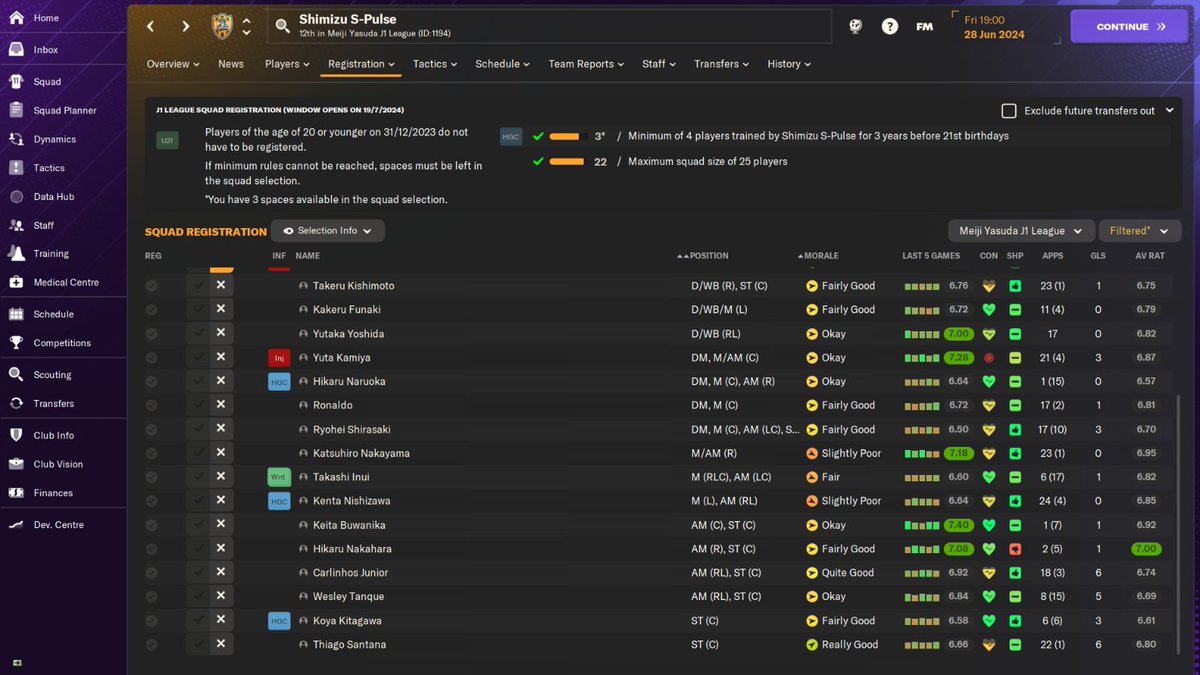This screenshot has width=1200, height=675.
Task: Open the Tactics tab menu
Action: tap(435, 64)
